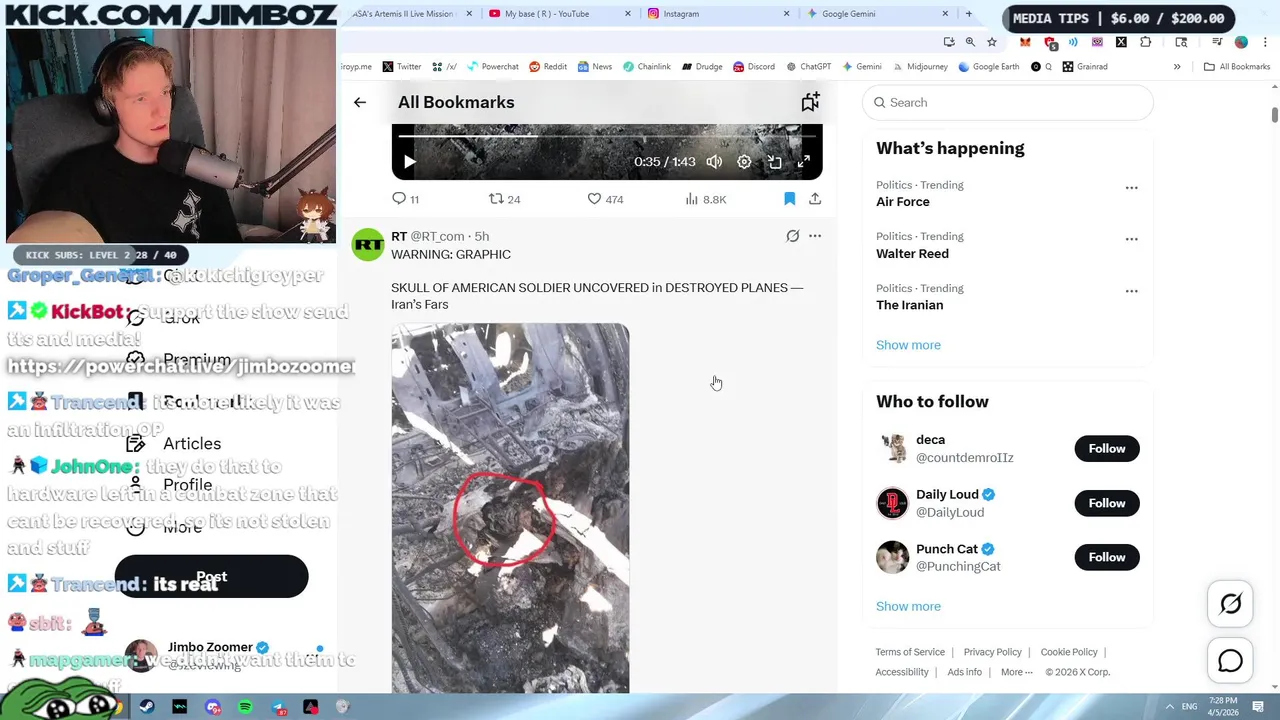
Task: Expand the video to fullscreen
Action: [804, 162]
